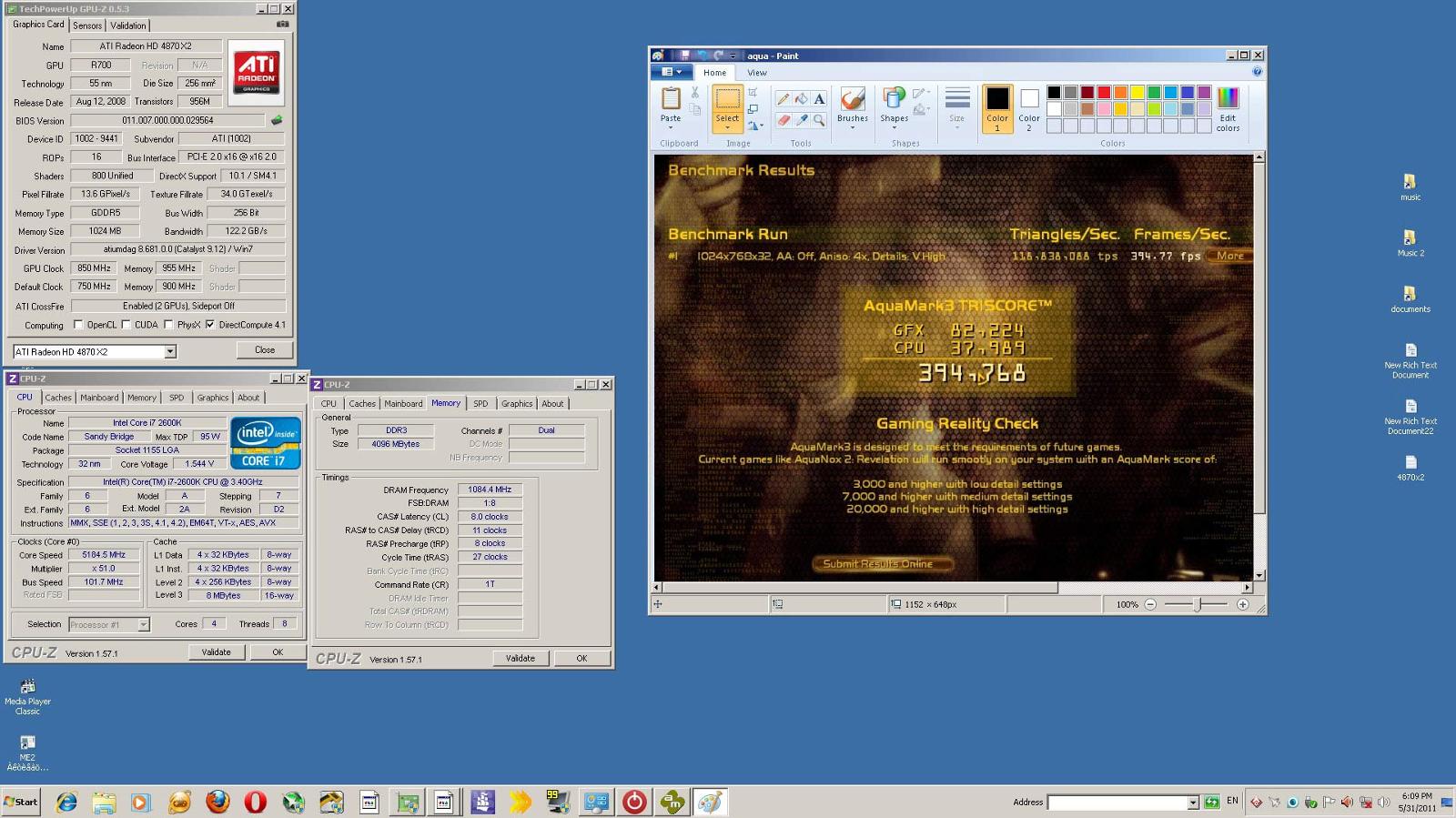Screen dimensions: 1456x818
Task: Enable the OpenCL checkbox in GPU-Z
Action: pyautogui.click(x=78, y=324)
